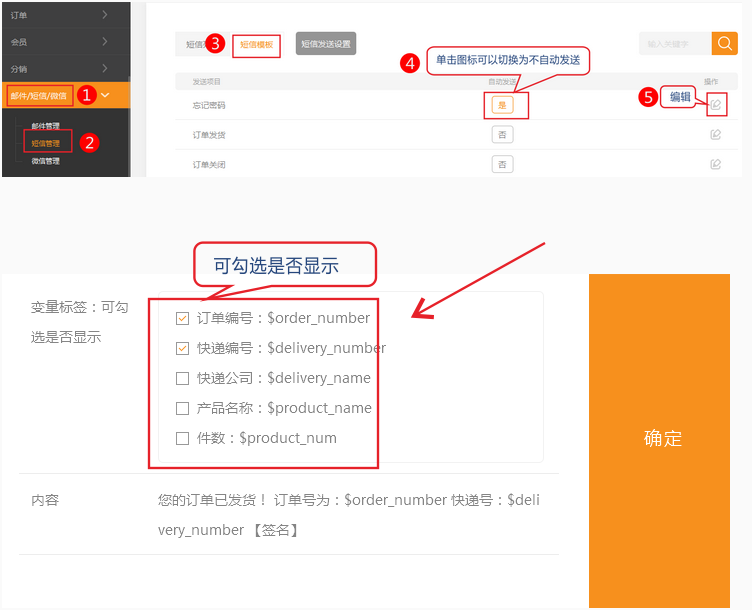
Task: Click edit icon for 忘记密码 row
Action: (x=715, y=105)
